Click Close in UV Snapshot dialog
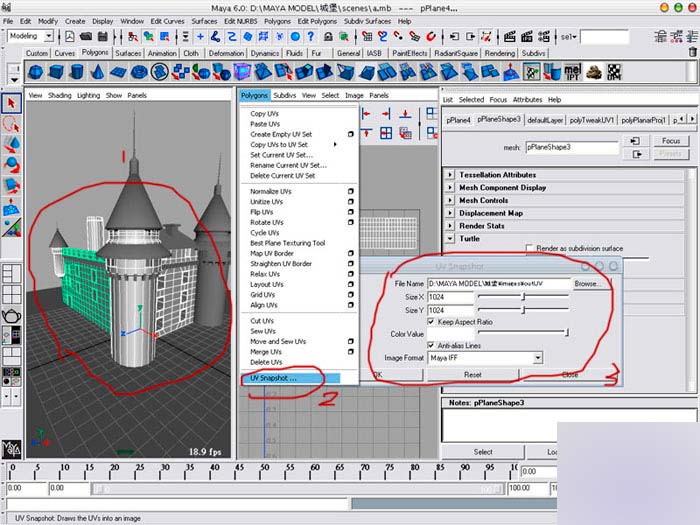The image size is (700, 525). (x=570, y=375)
